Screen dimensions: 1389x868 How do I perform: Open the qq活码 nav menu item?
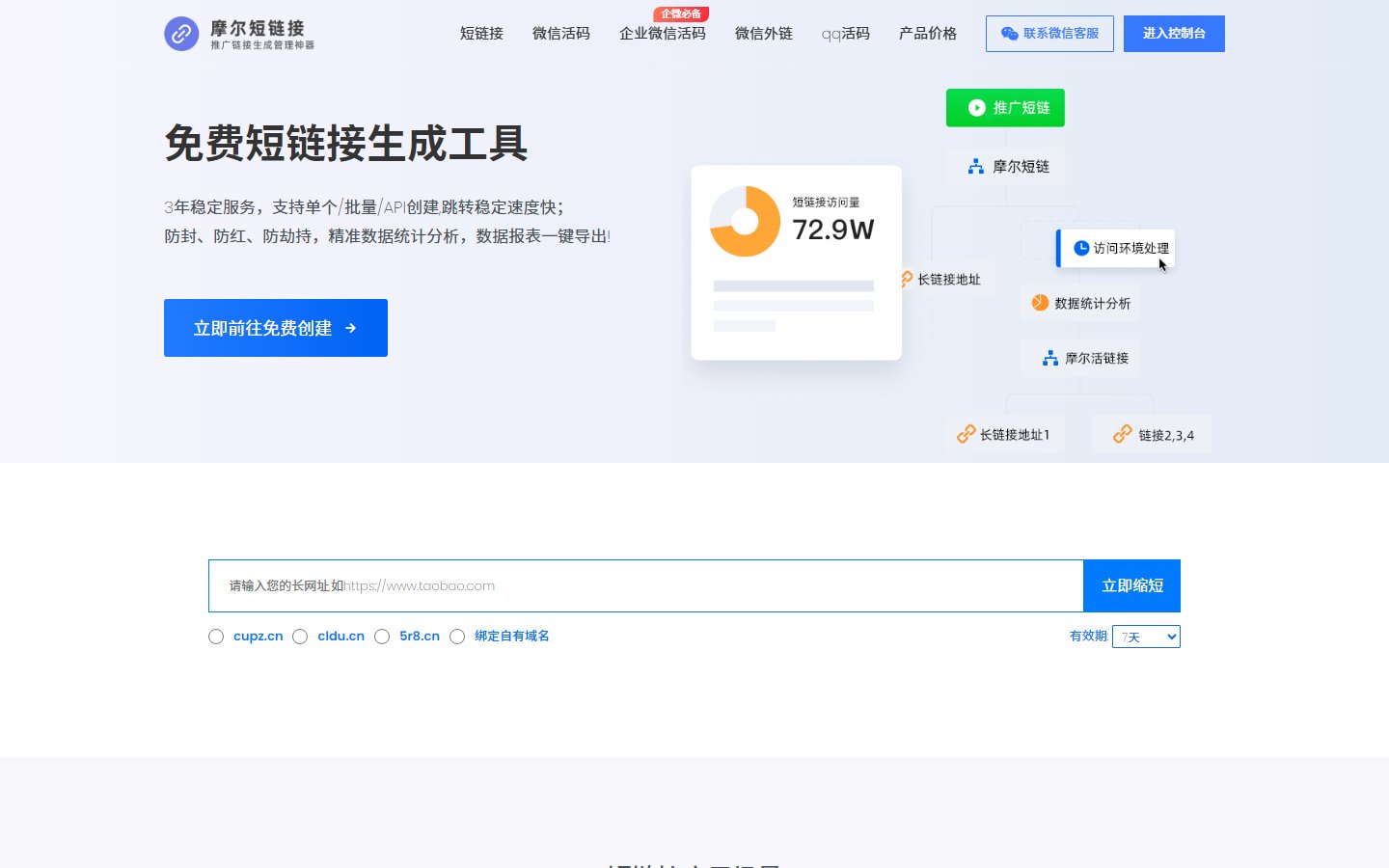(x=846, y=34)
